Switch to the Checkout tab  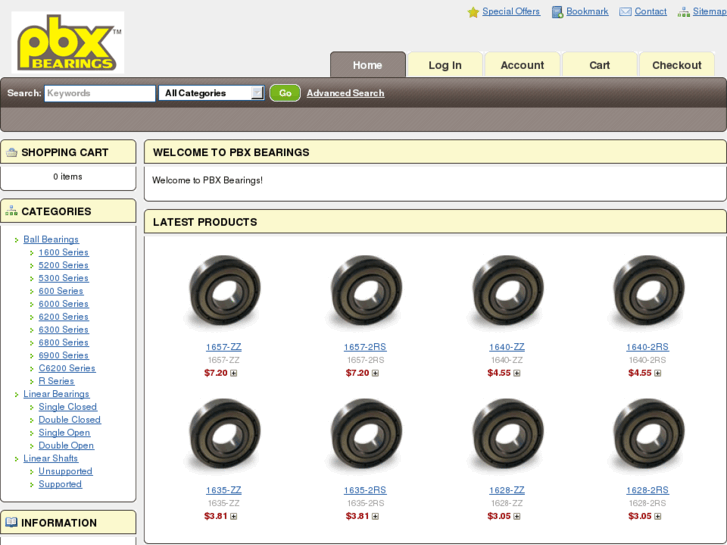677,65
